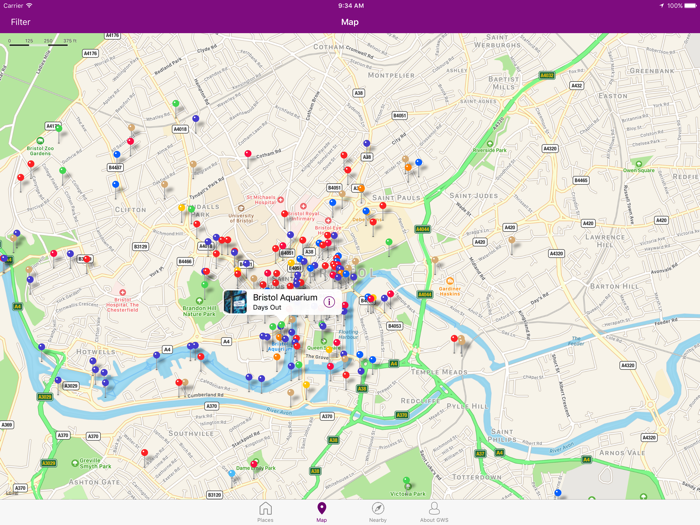This screenshot has height=525, width=700.
Task: Open the Filter options
Action: (21, 22)
